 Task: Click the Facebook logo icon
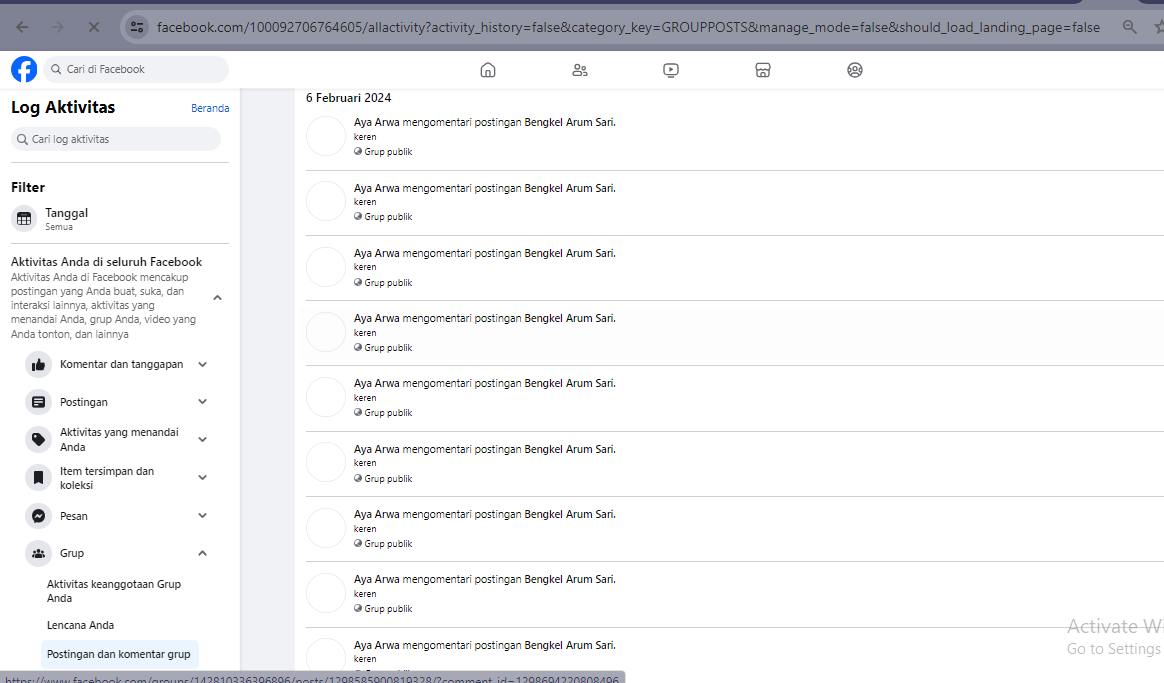[x=24, y=69]
